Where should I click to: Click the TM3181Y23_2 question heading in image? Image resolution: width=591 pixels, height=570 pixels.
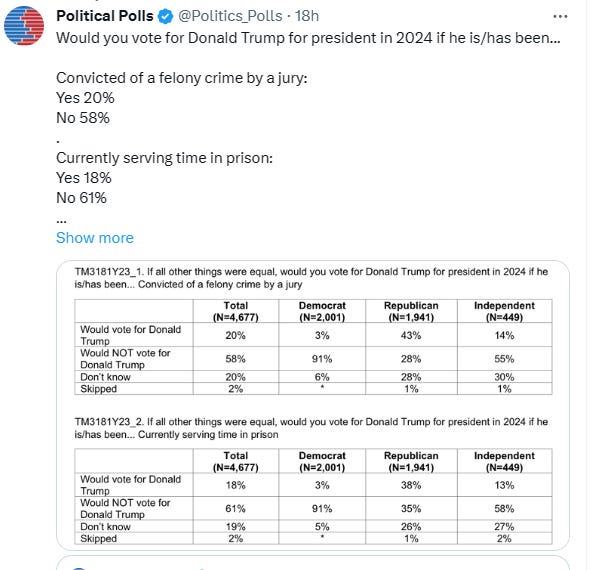311,428
